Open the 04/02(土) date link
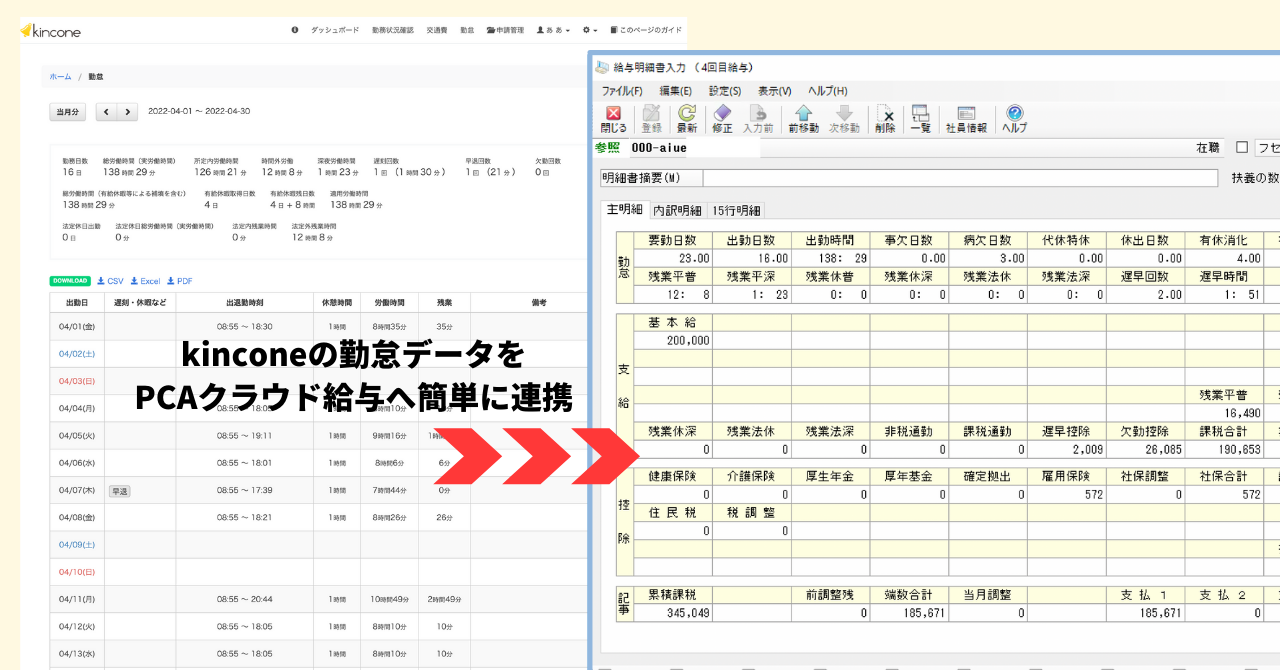This screenshot has height=670, width=1280. [77, 354]
